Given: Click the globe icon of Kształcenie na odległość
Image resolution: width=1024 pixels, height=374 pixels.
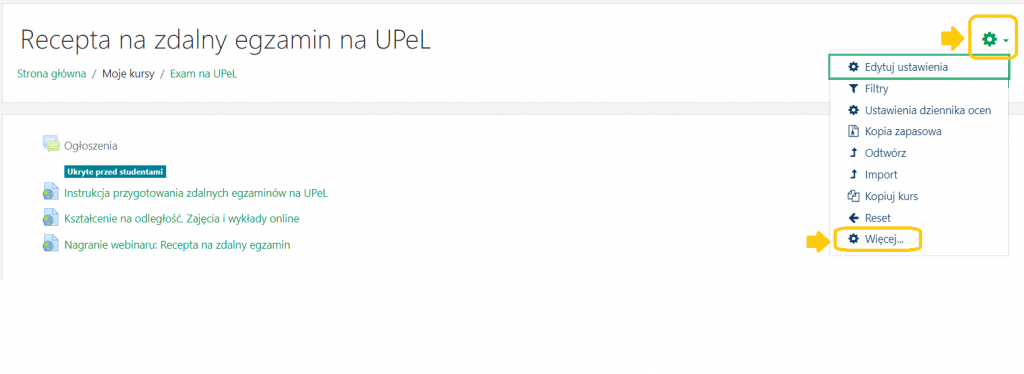Looking at the screenshot, I should (51, 217).
